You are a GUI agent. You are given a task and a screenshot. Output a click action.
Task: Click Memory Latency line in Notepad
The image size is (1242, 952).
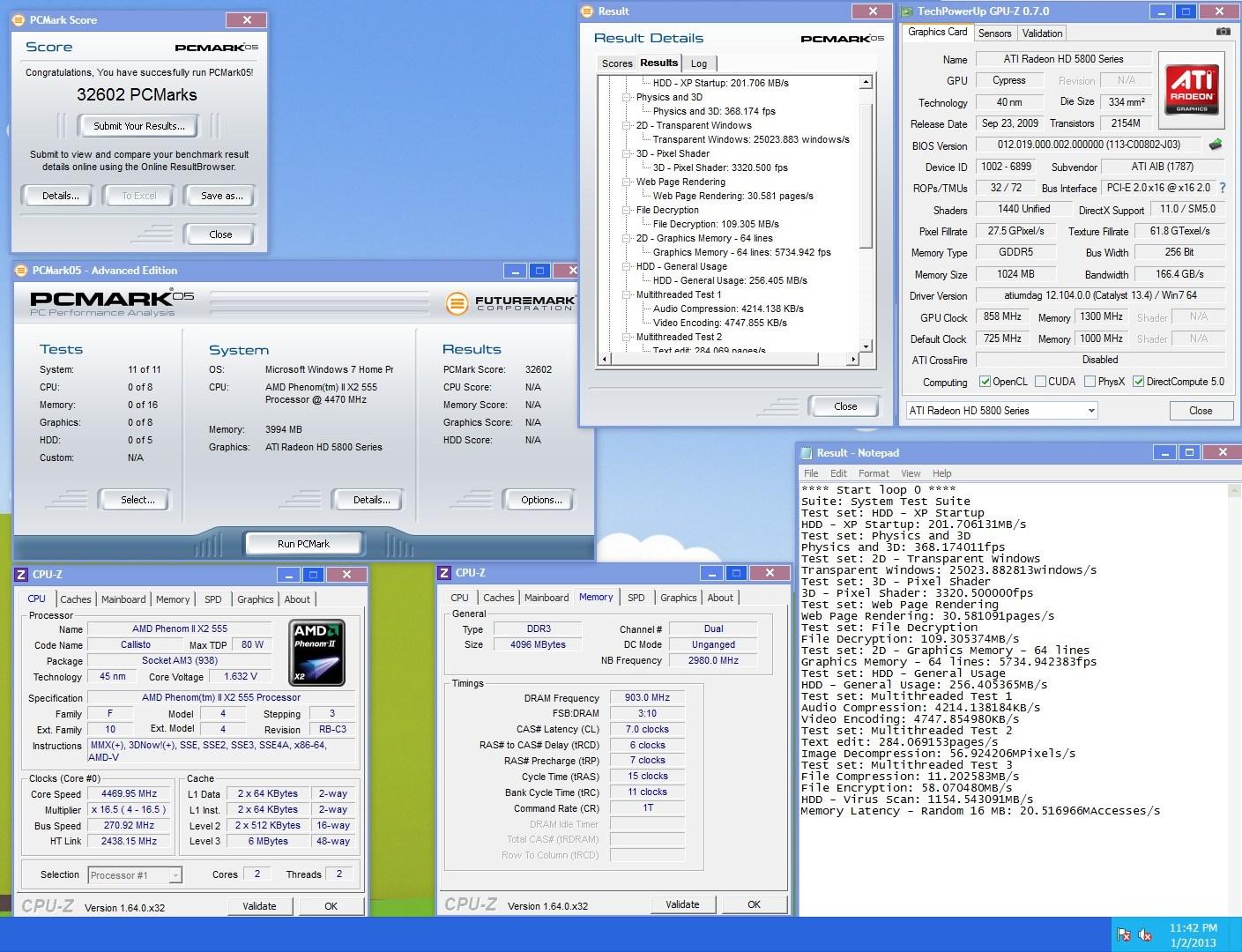980,811
